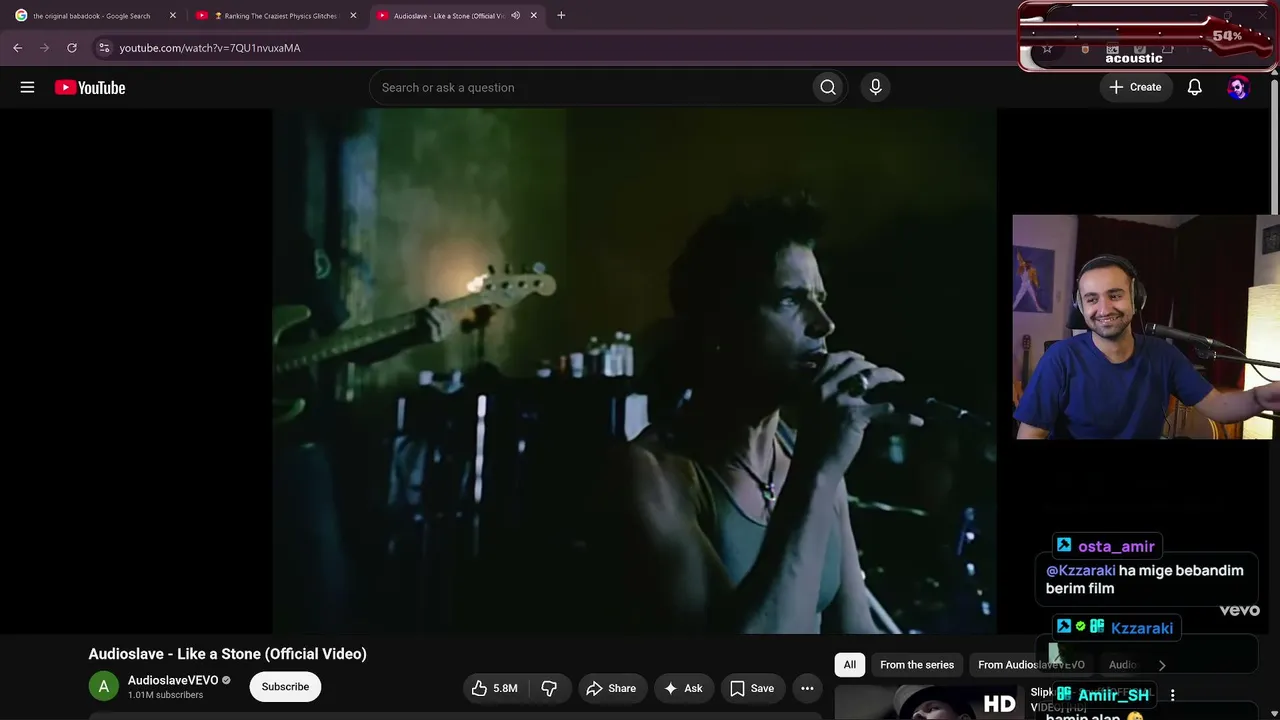Image resolution: width=1280 pixels, height=720 pixels.
Task: Open AudioslaveVEVO channel avatar
Action: [x=104, y=687]
